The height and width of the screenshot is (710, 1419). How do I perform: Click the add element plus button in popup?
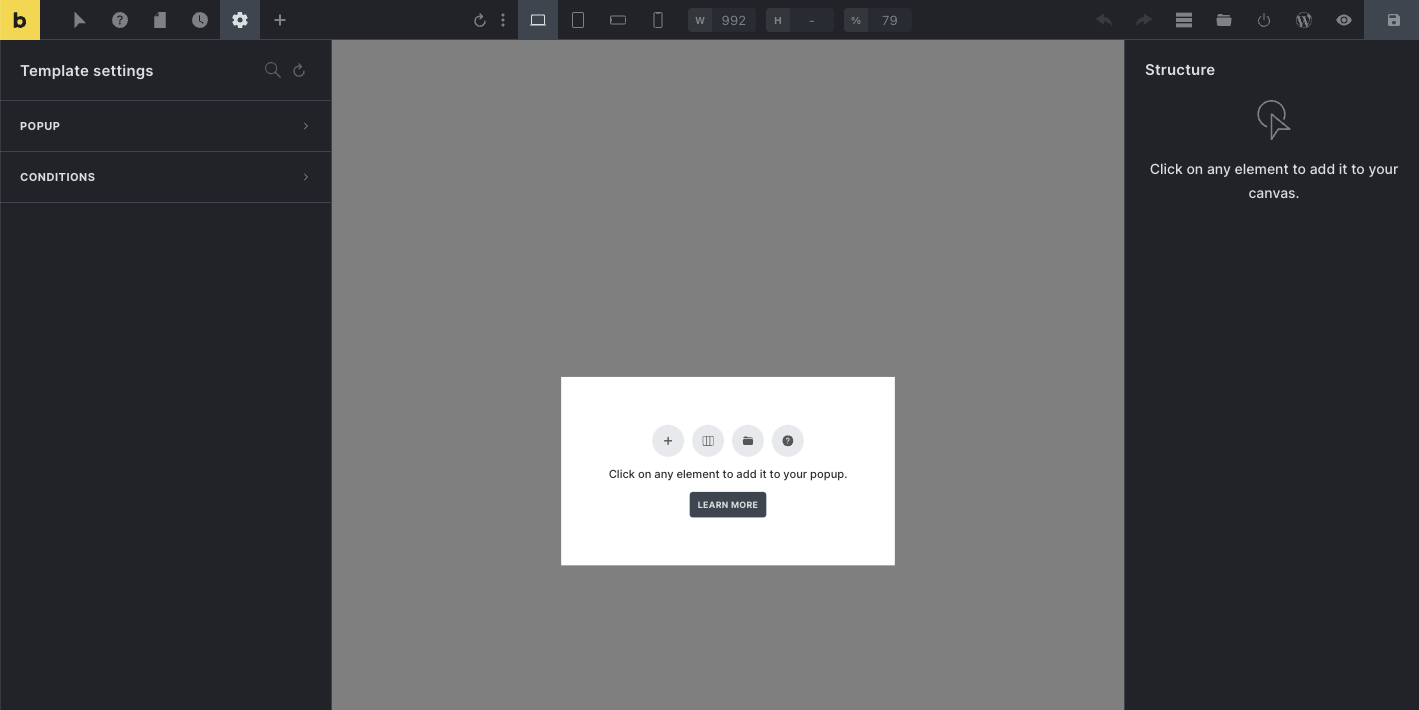[x=668, y=441]
